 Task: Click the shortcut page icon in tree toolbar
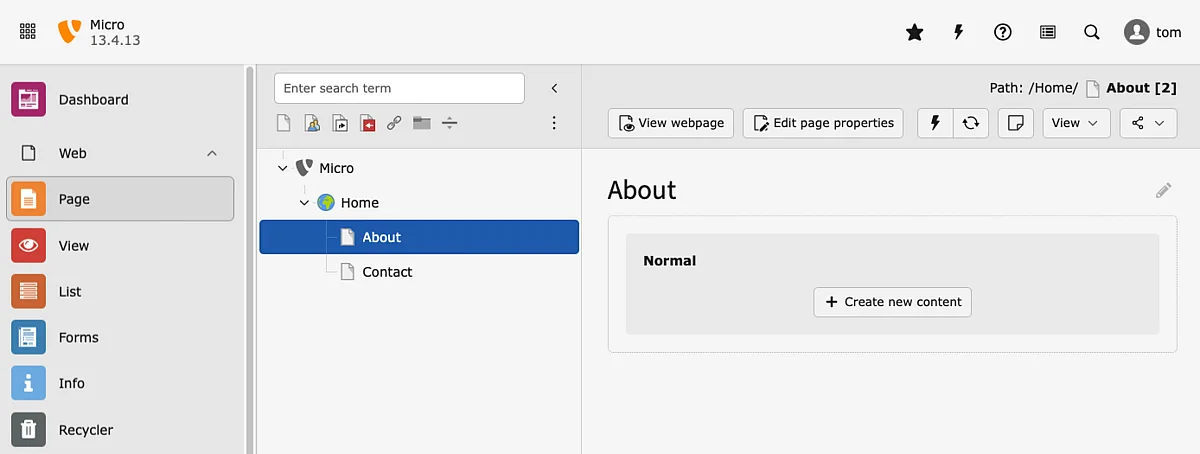pos(340,124)
